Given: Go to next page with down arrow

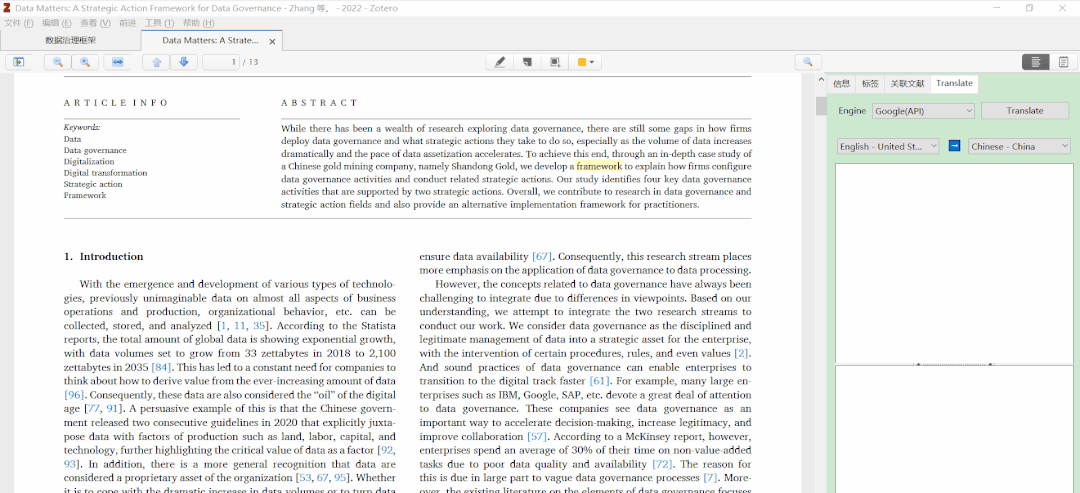Looking at the screenshot, I should click(x=184, y=62).
